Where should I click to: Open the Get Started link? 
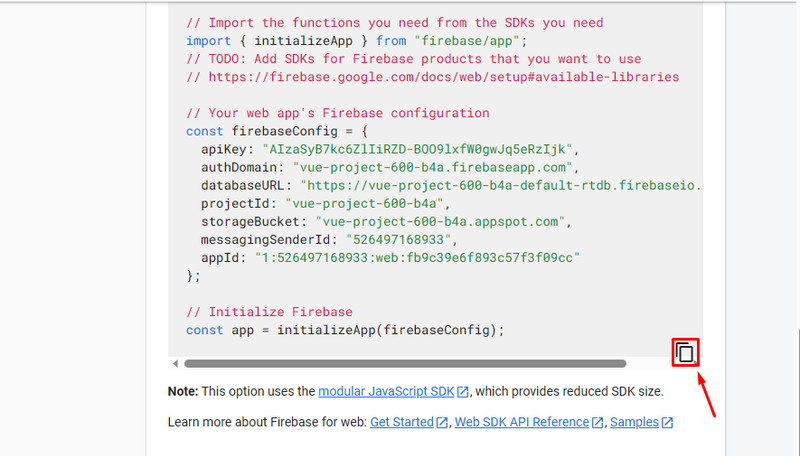coord(402,422)
